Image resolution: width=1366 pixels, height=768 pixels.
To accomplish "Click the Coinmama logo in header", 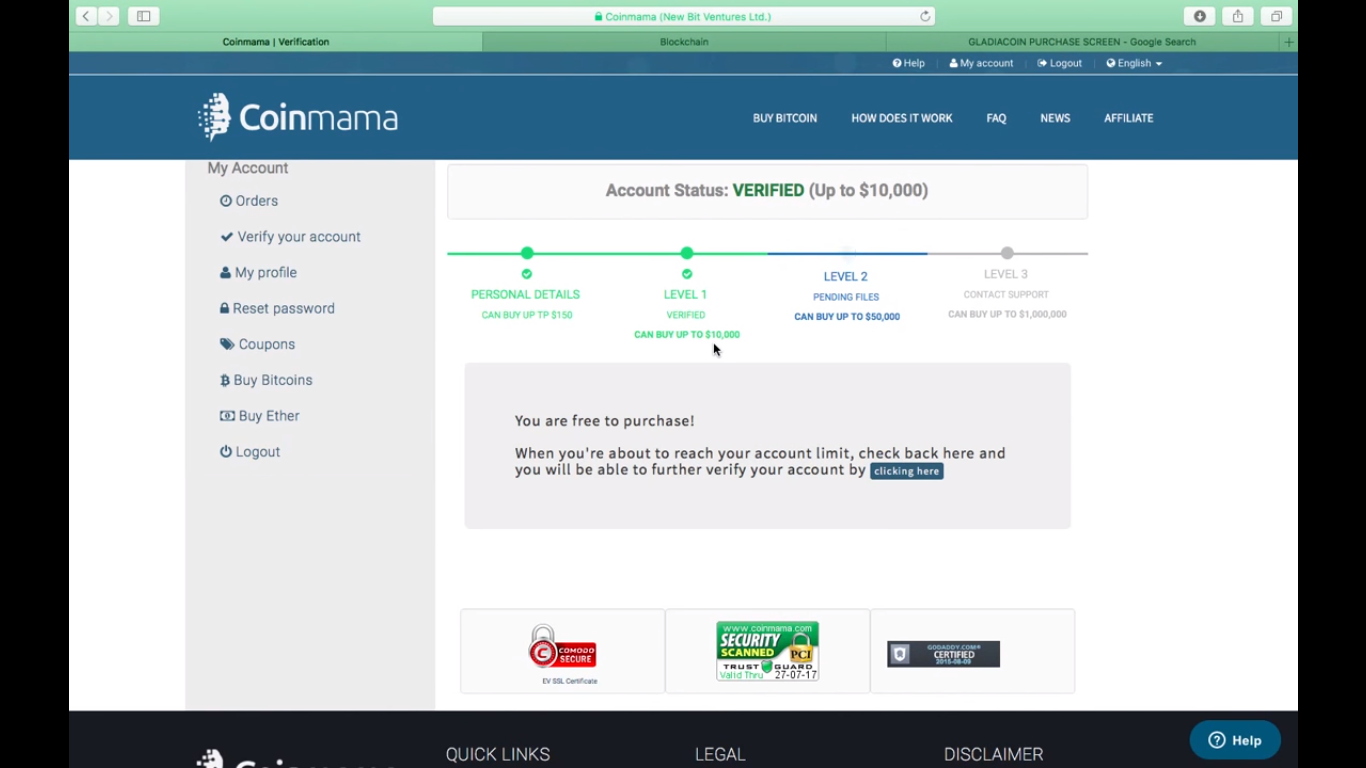I will point(298,118).
